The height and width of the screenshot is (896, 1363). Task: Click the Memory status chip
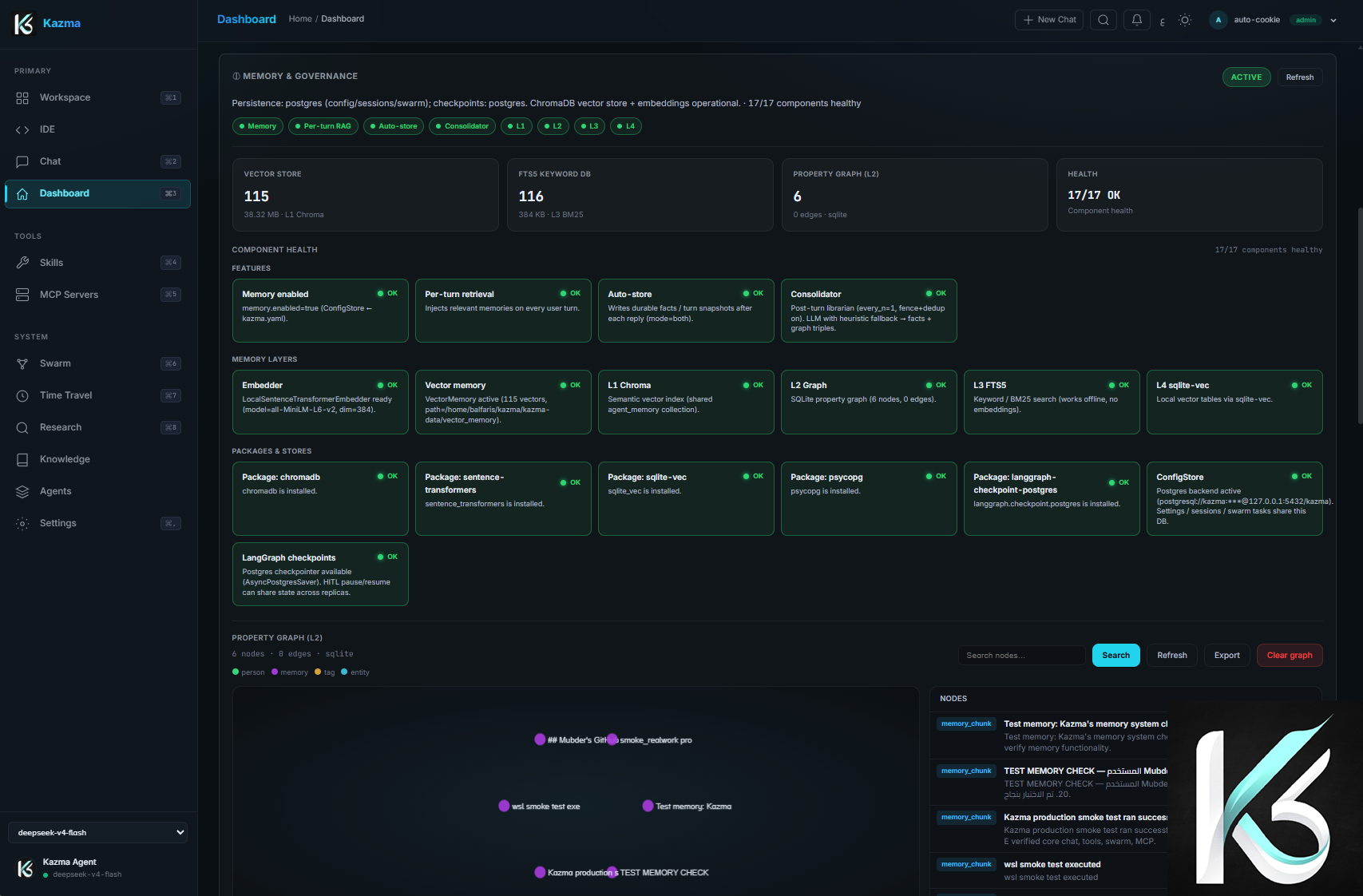(x=258, y=126)
